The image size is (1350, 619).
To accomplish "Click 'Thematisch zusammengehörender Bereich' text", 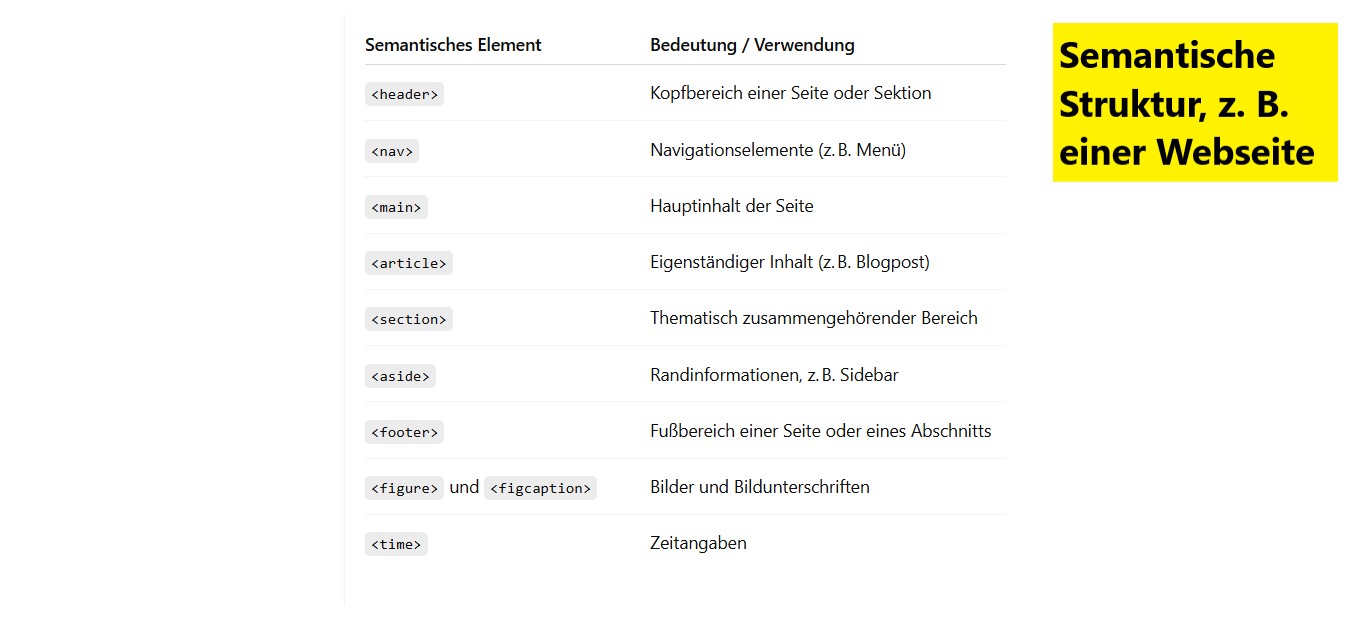I will click(814, 318).
